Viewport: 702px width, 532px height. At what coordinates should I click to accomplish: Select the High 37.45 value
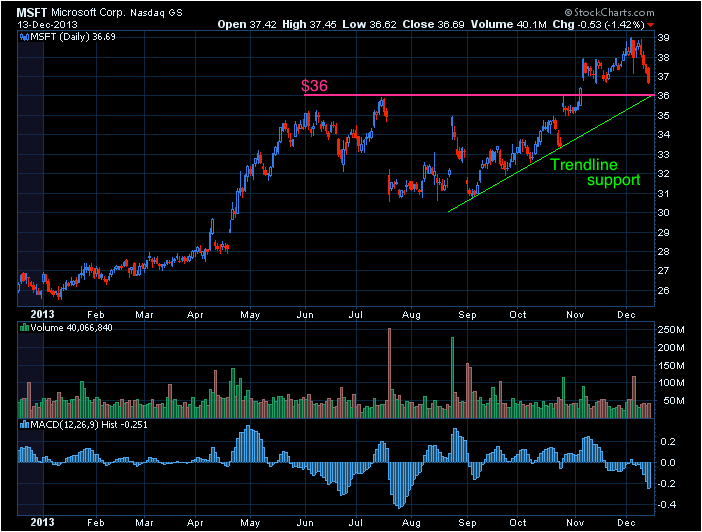click(309, 25)
